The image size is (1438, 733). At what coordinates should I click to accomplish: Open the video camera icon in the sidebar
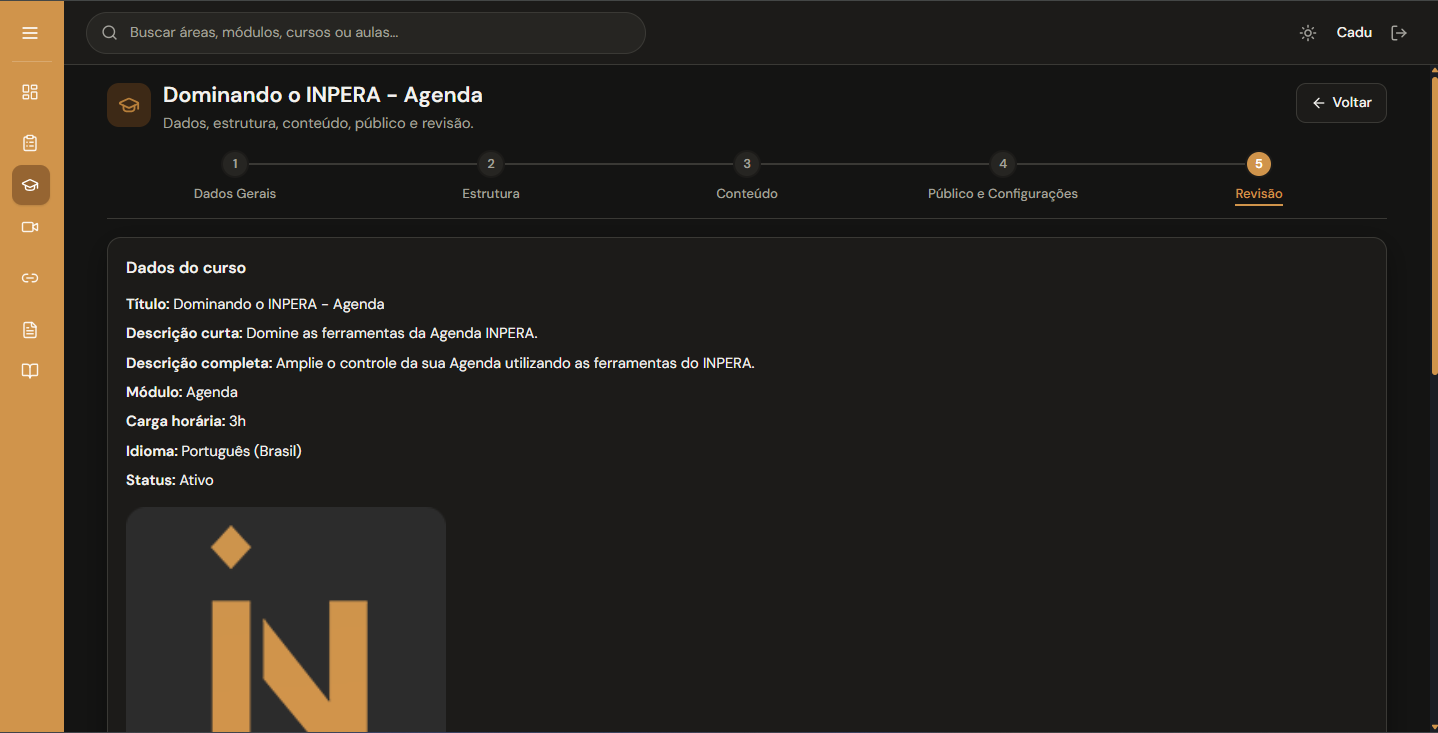[x=30, y=227]
